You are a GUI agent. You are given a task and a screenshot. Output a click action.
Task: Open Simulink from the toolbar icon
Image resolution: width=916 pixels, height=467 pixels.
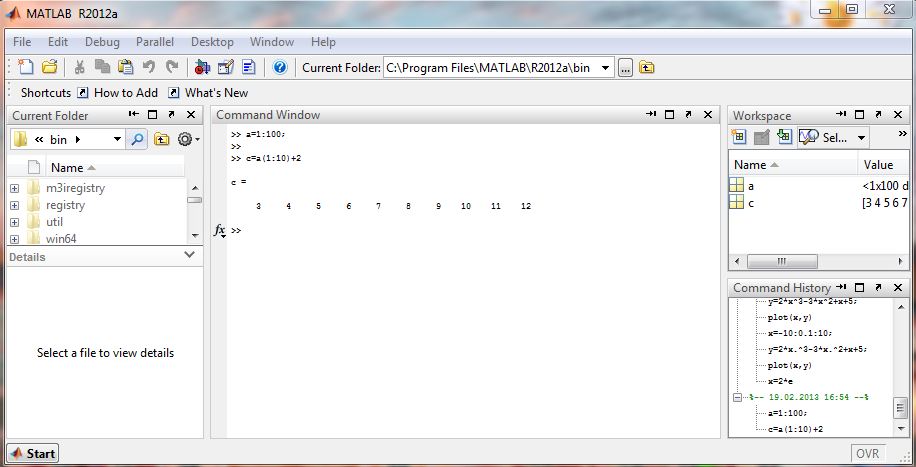pyautogui.click(x=202, y=67)
